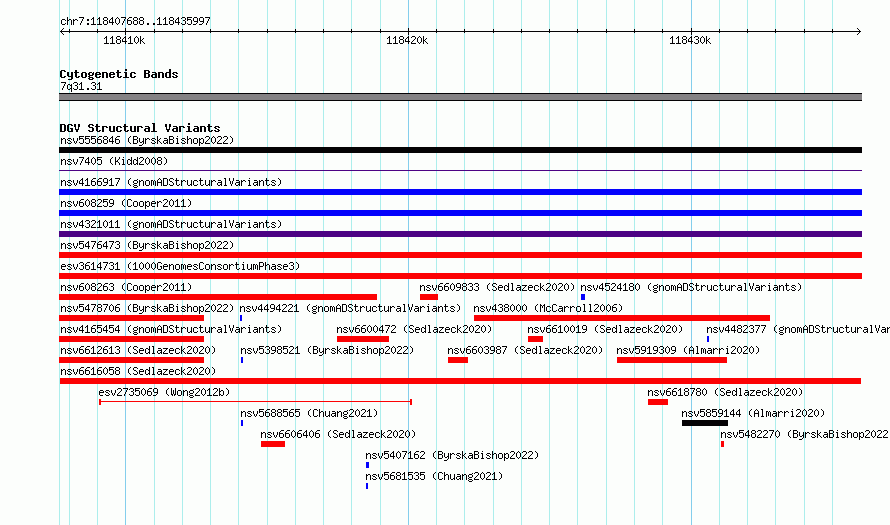The image size is (890, 525).
Task: Select nsv6606406 (Sedlazeck2020) label
Action: tap(338, 434)
